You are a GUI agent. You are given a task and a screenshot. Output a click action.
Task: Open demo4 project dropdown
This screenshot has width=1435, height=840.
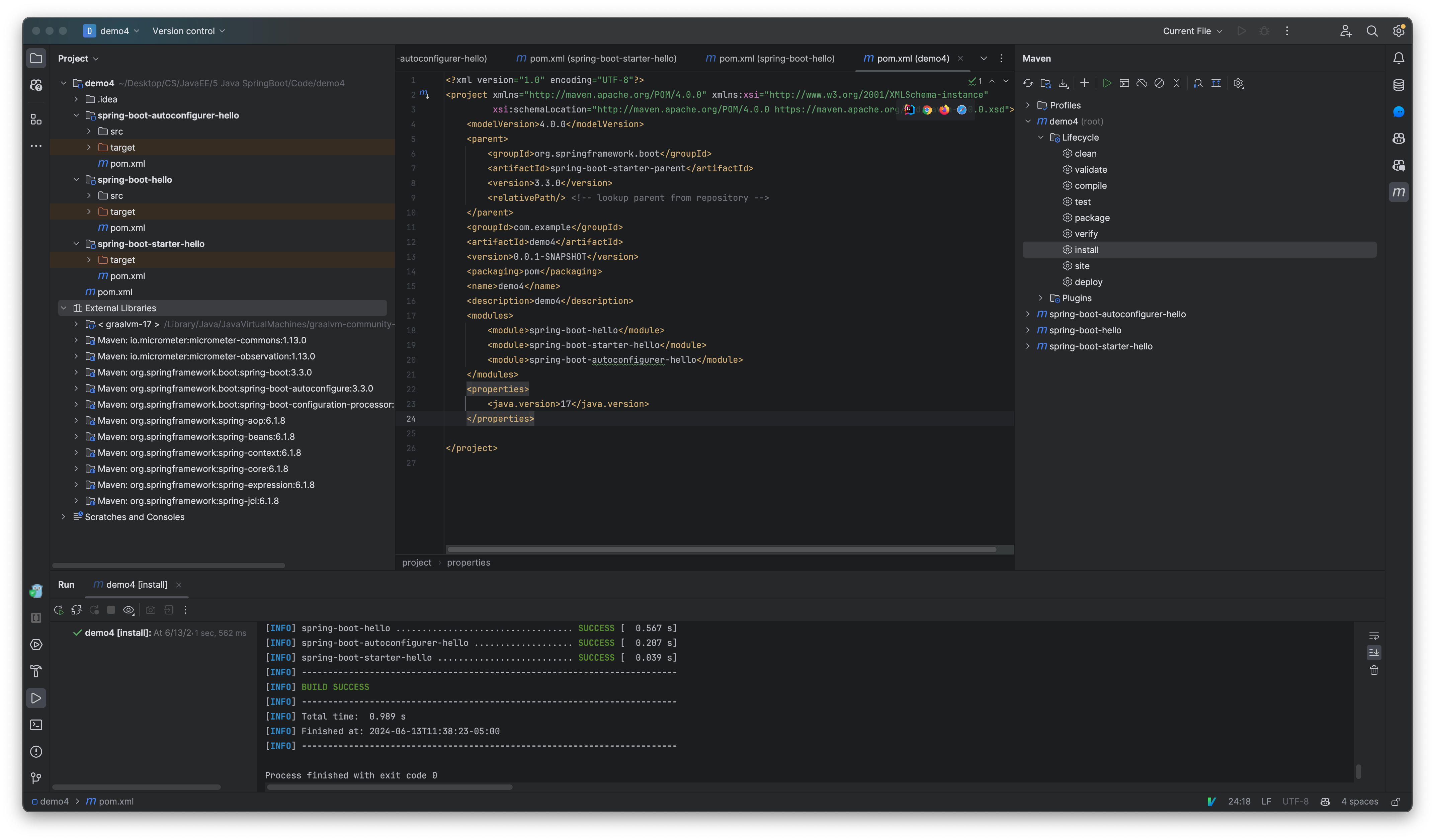pos(112,31)
